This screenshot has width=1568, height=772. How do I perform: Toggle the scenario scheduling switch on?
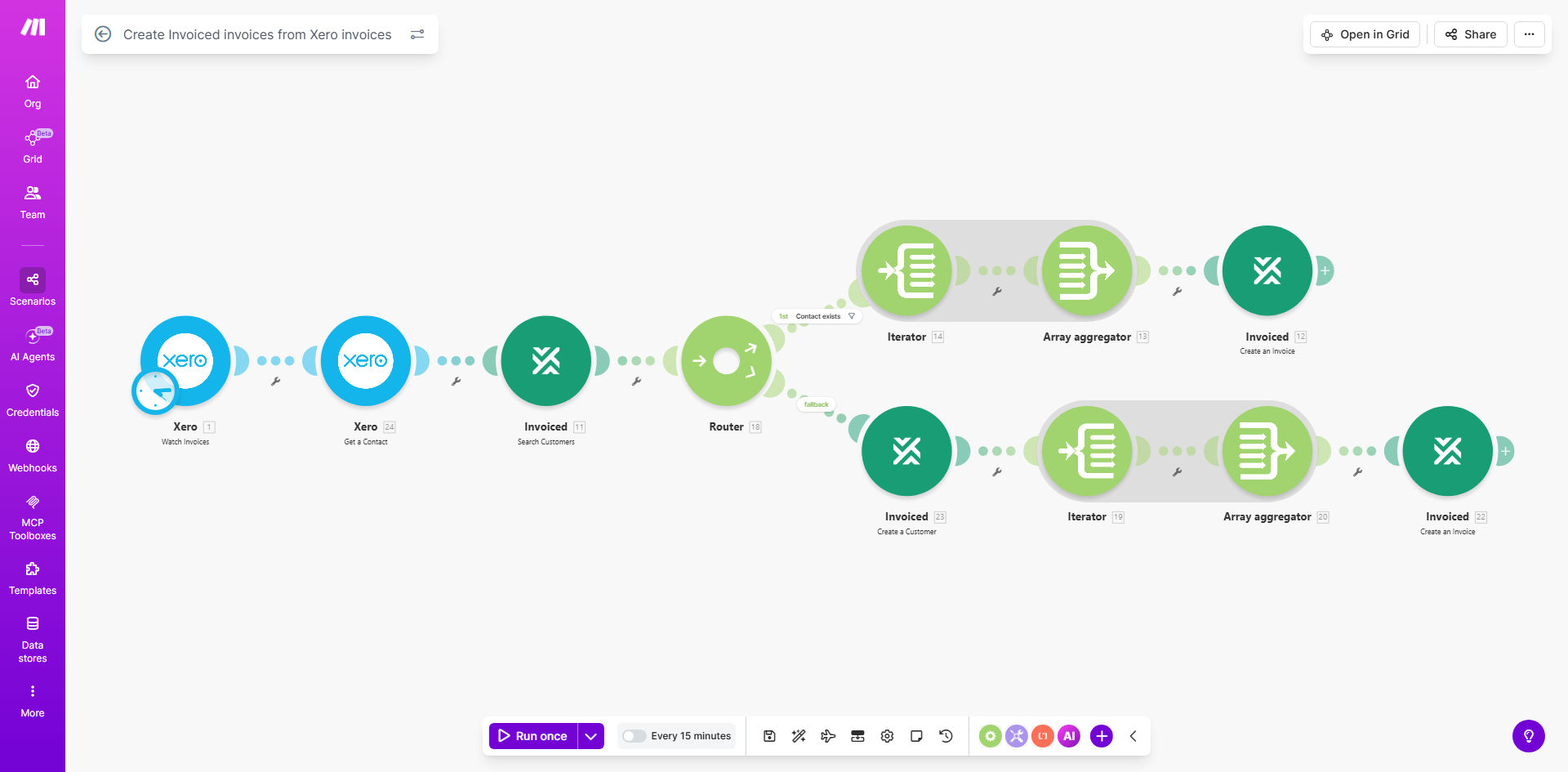point(634,736)
